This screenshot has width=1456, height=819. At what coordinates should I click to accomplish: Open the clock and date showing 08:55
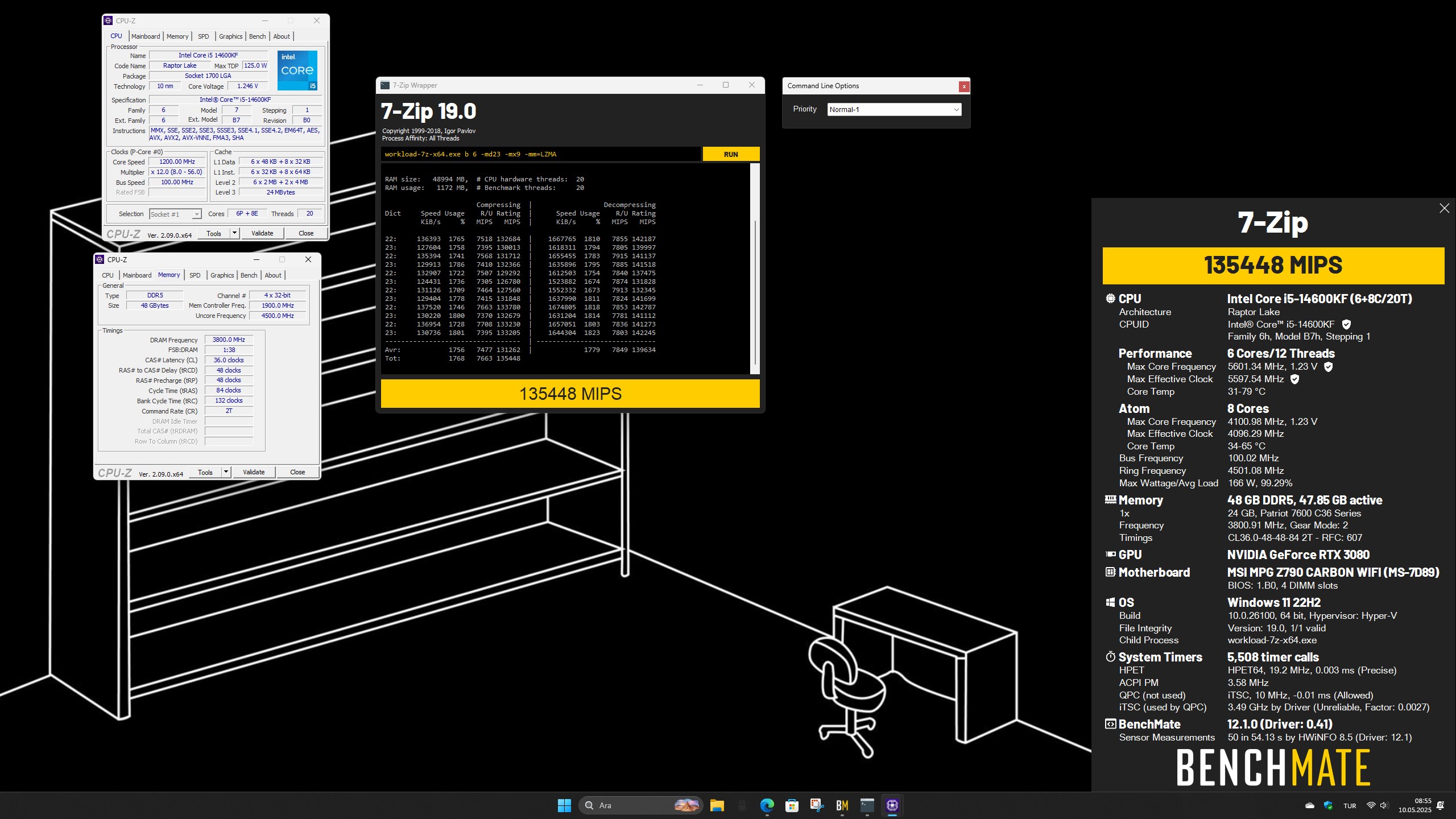tap(1415, 805)
